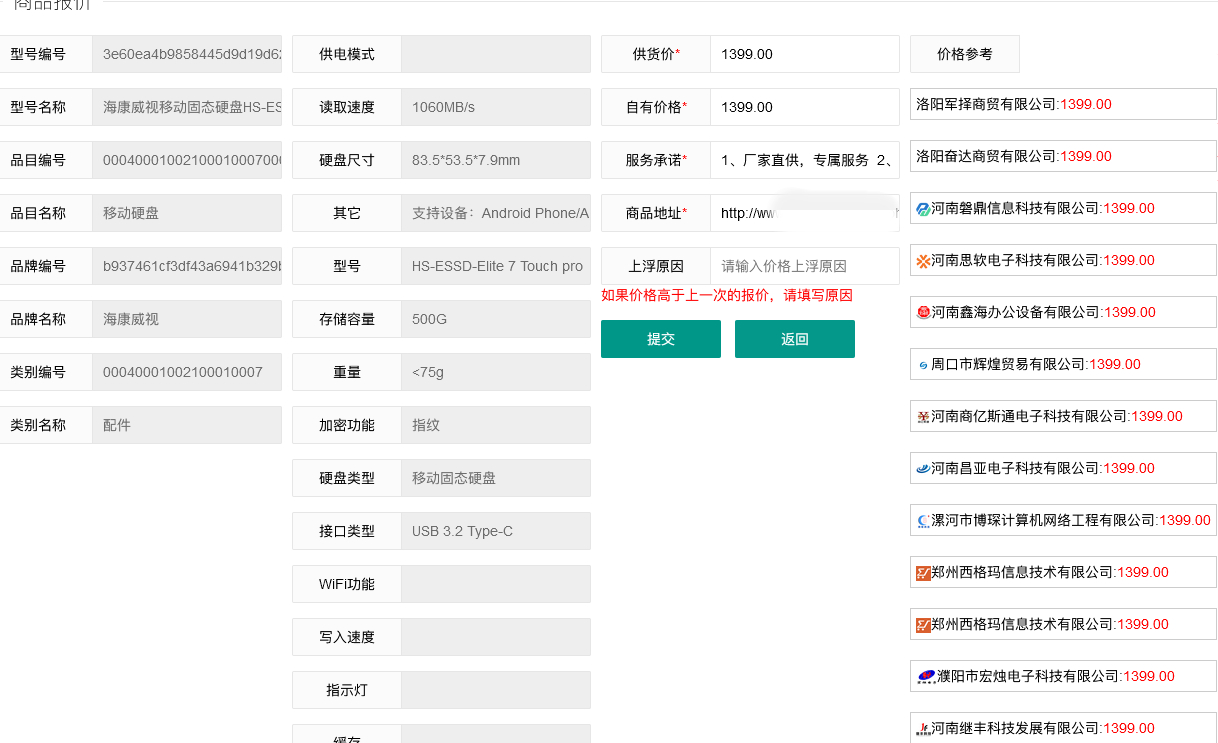Click the 硬盘尺寸 field showing 83.5*53.5*7.9mm
1218x743 pixels.
[496, 160]
